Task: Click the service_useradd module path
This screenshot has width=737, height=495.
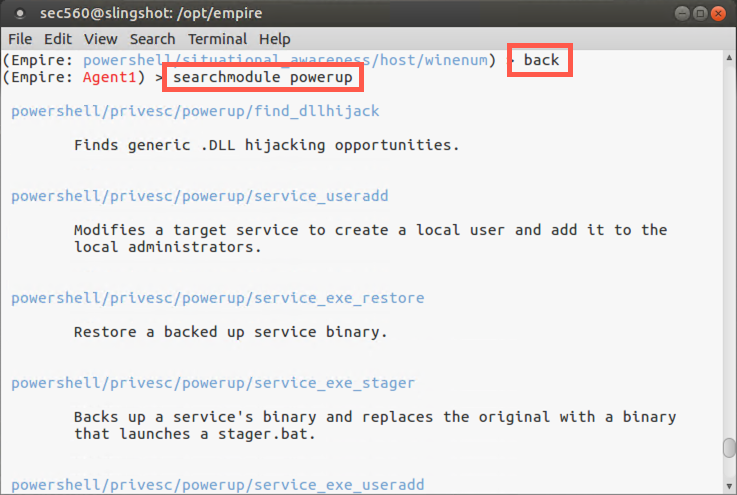Action: point(200,196)
